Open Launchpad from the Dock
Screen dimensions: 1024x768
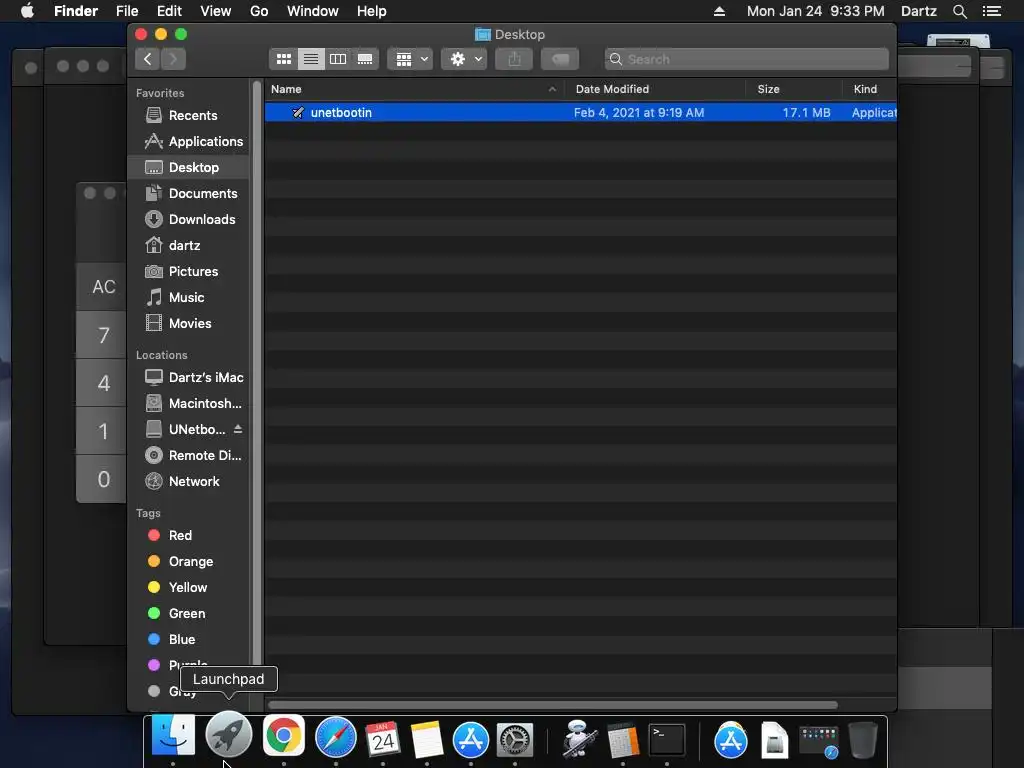point(229,736)
